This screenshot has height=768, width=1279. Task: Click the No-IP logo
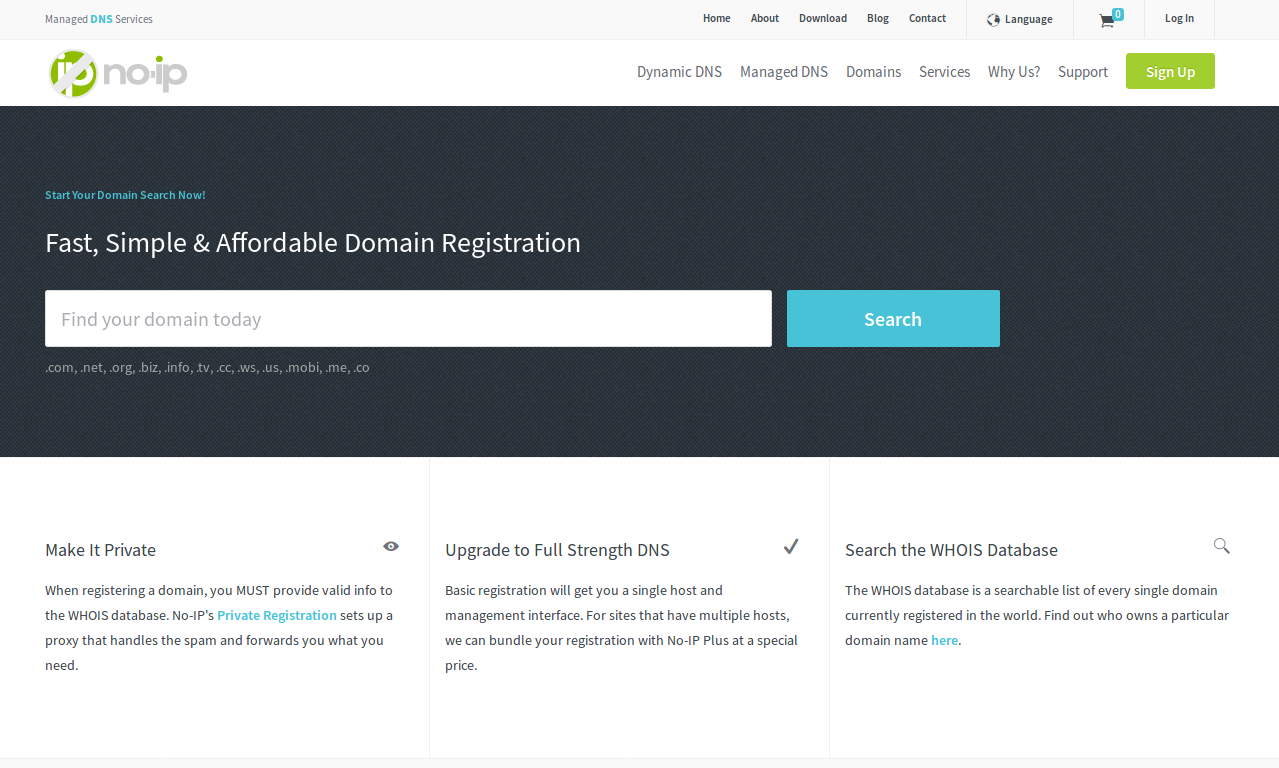point(117,72)
